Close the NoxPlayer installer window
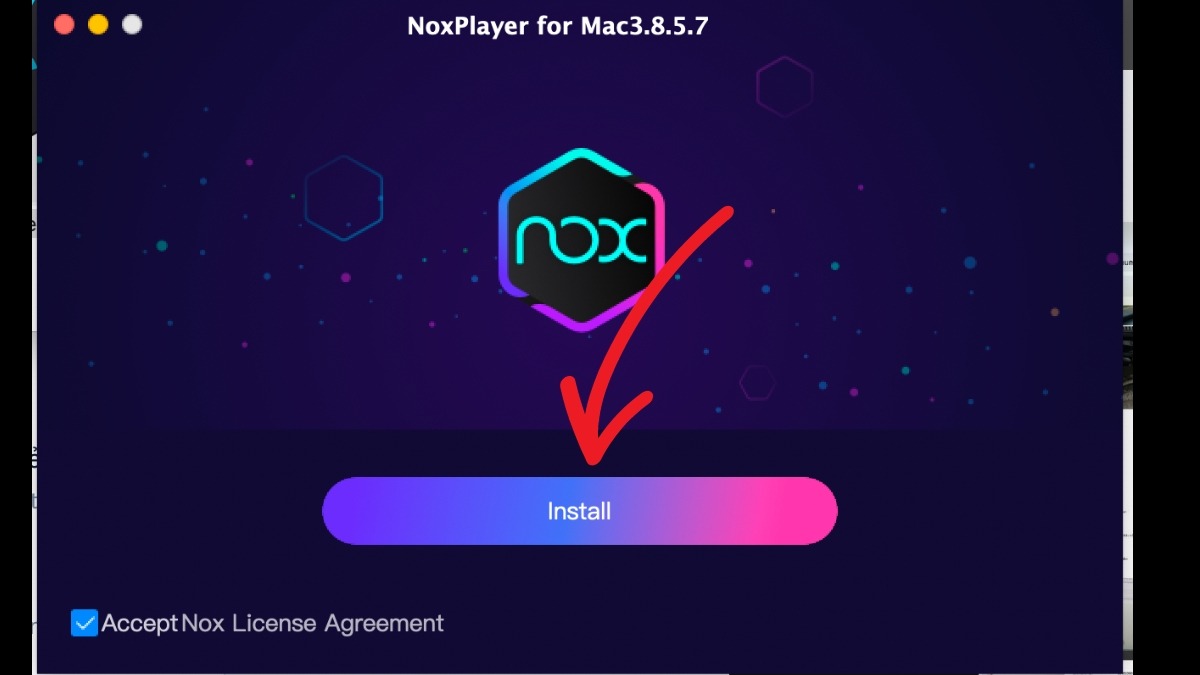Viewport: 1200px width, 675px height. [x=64, y=25]
